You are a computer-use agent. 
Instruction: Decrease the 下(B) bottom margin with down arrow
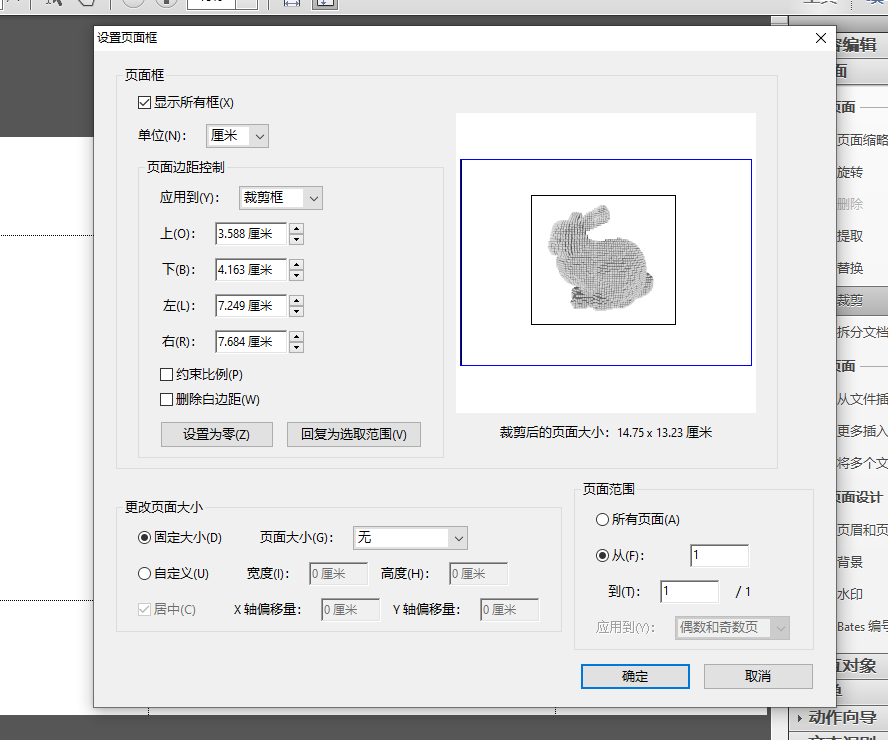tap(297, 276)
